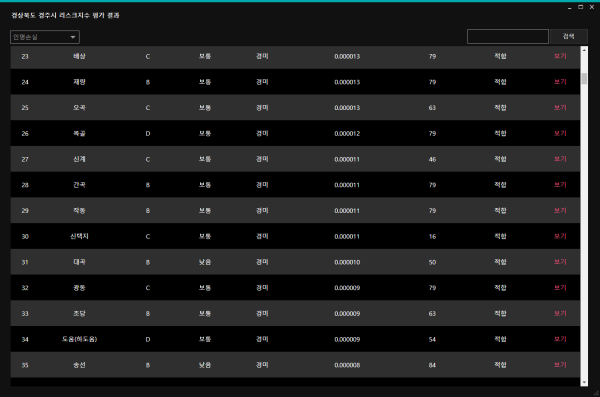Open the 보기 link for row 34
600x397 pixels.
point(560,339)
